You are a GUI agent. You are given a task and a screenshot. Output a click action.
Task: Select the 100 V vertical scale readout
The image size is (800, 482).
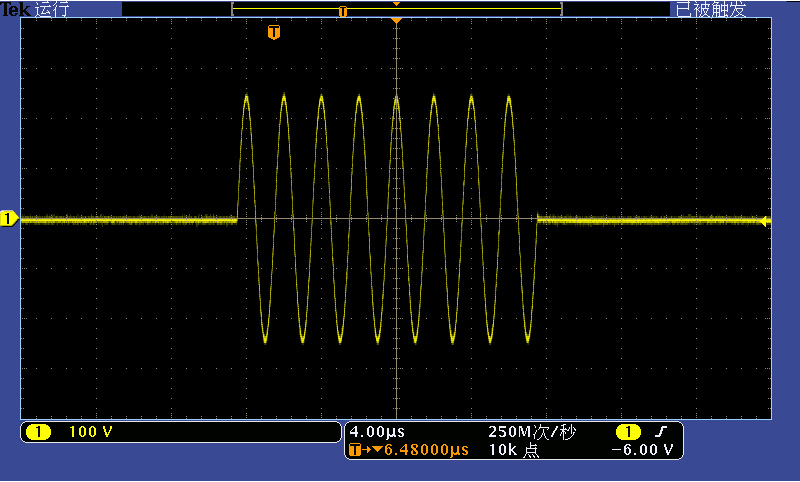click(x=91, y=432)
